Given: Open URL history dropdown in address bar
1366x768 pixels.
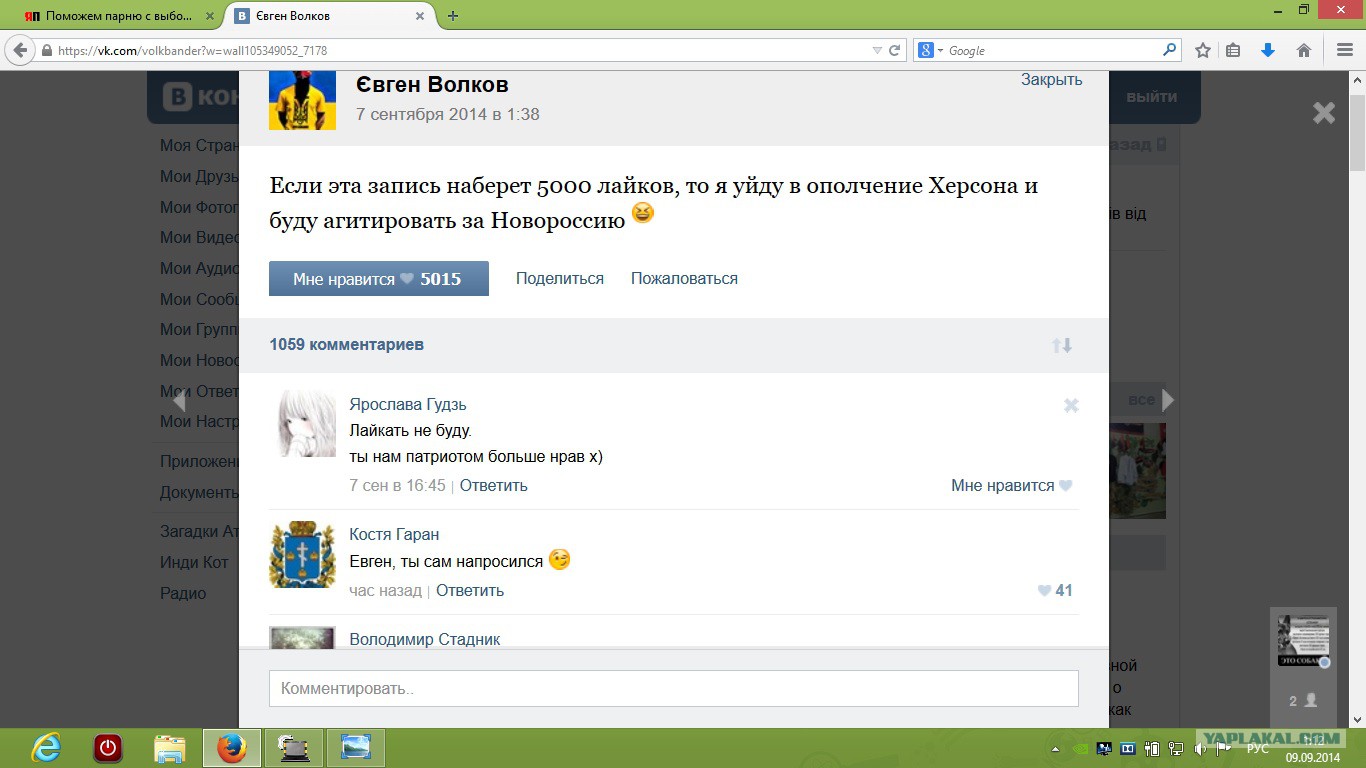Looking at the screenshot, I should point(877,50).
